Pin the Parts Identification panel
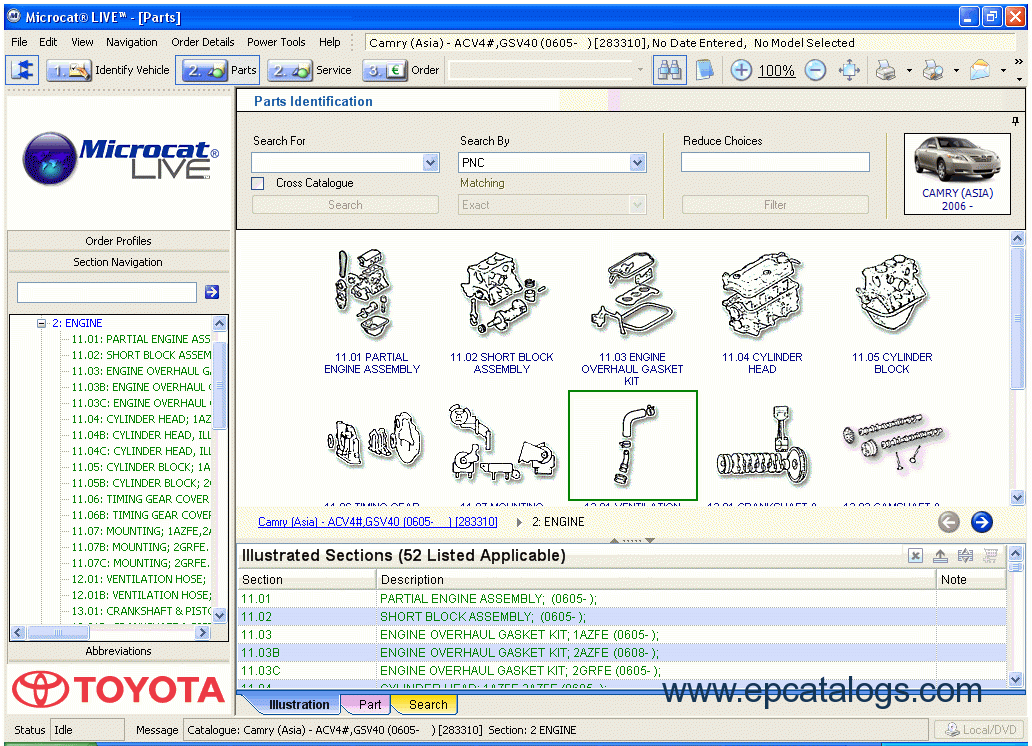 1016,121
